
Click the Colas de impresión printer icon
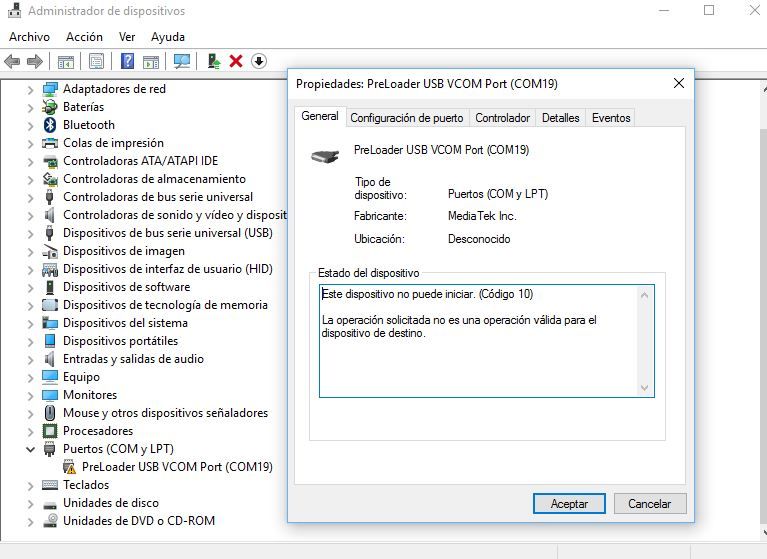pos(50,143)
